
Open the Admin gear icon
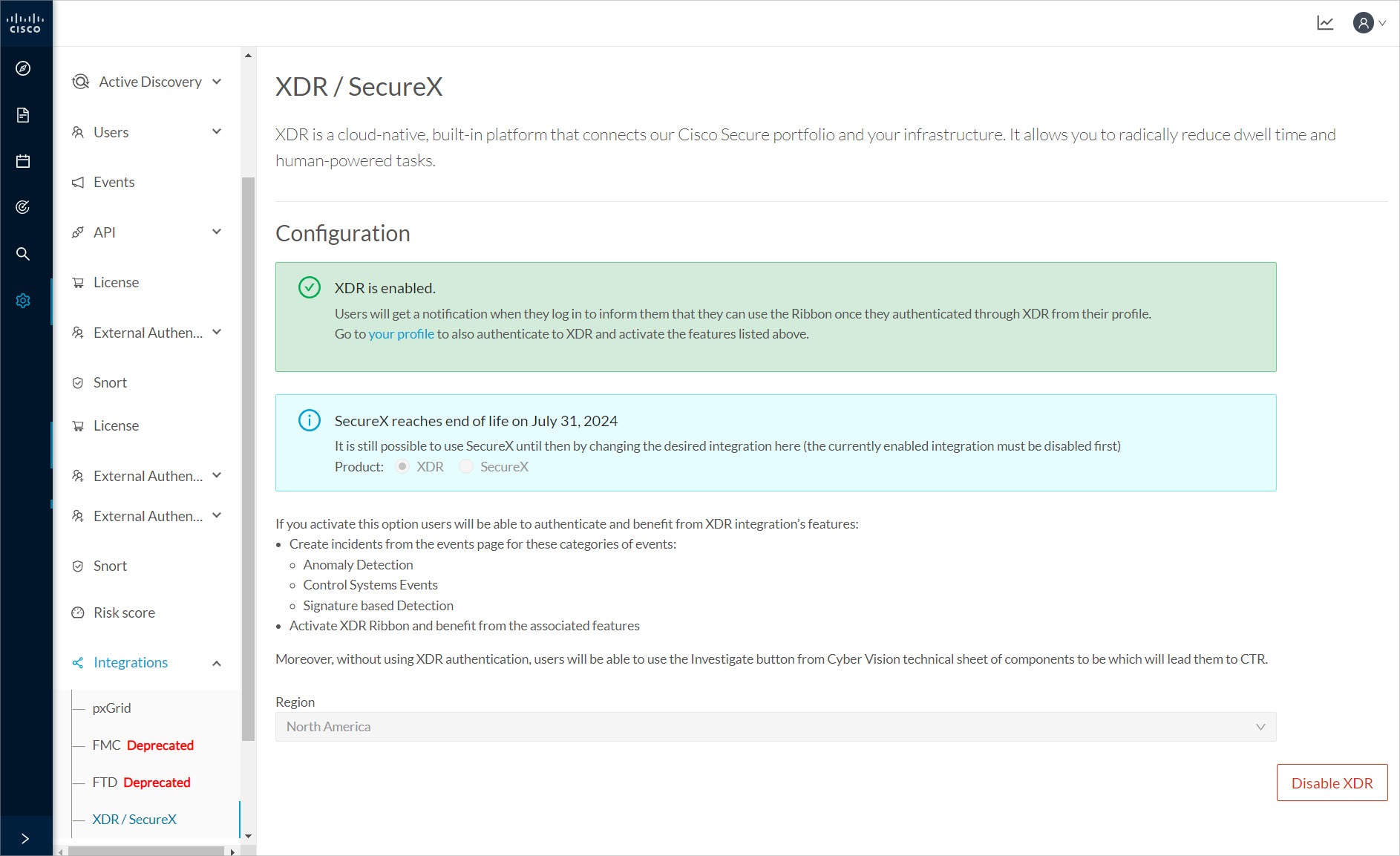tap(23, 301)
